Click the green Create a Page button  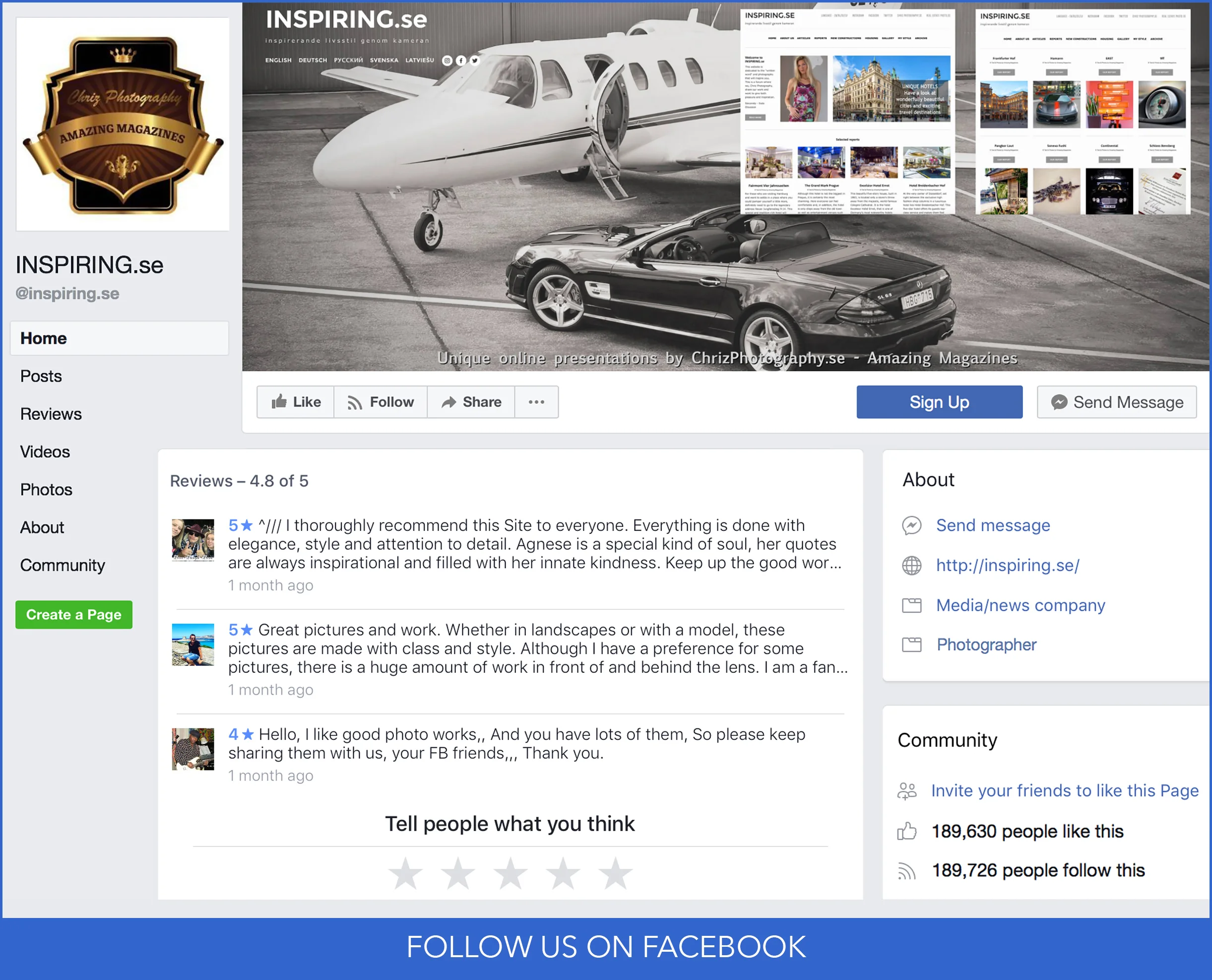[x=74, y=615]
